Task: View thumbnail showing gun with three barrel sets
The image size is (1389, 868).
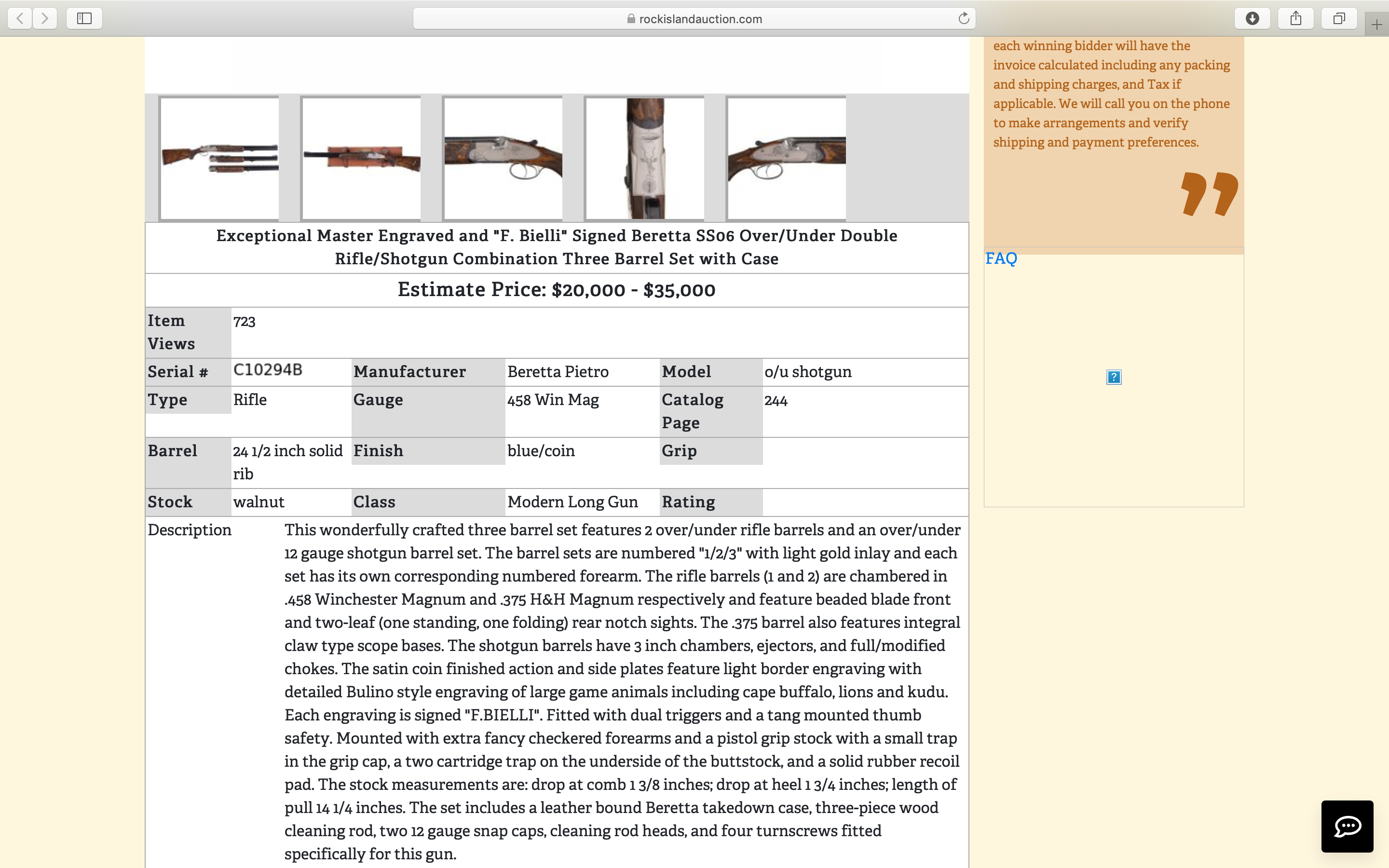Action: 219,159
